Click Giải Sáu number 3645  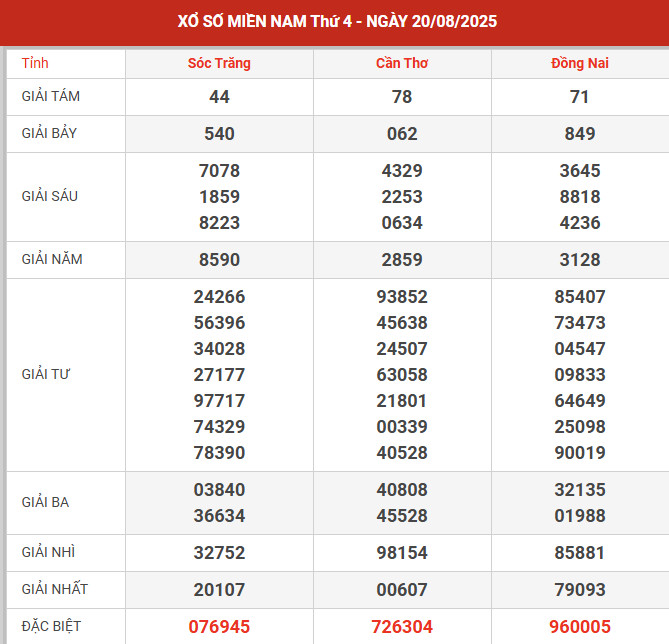(x=580, y=171)
